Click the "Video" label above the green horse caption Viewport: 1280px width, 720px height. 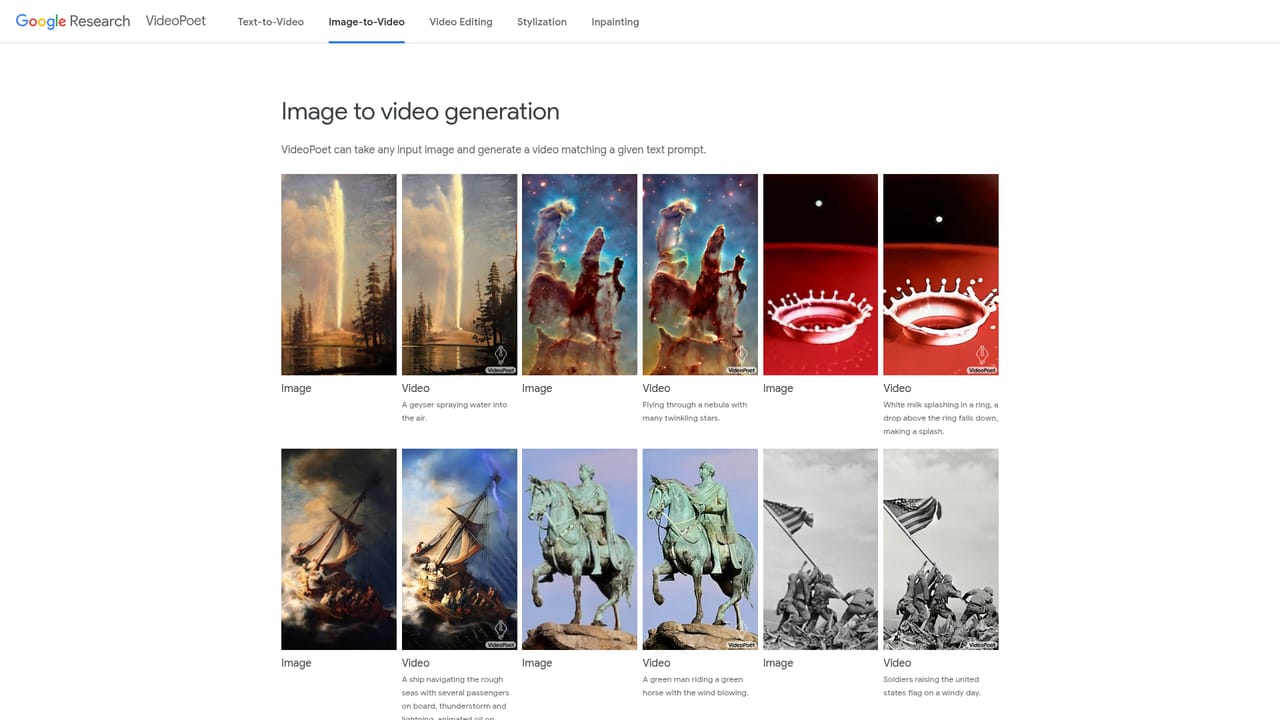tap(656, 663)
